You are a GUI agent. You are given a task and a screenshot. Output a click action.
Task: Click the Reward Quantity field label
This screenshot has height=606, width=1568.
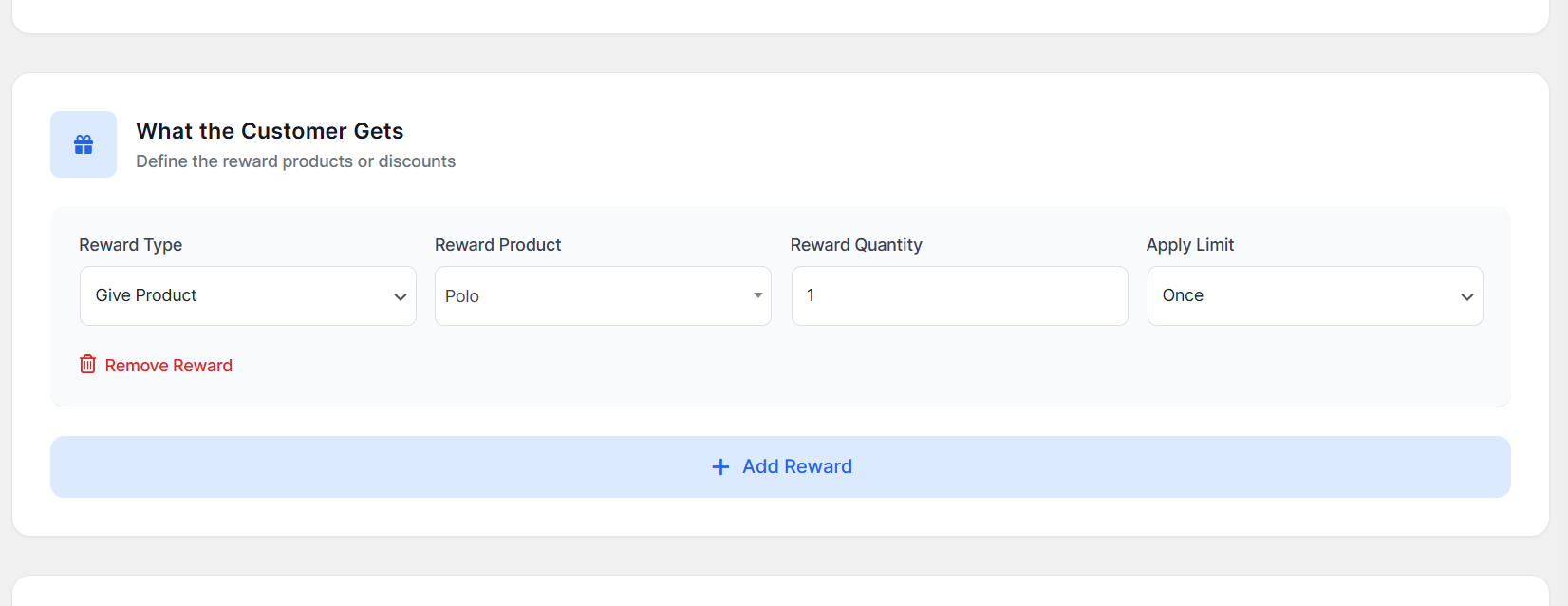(x=855, y=245)
